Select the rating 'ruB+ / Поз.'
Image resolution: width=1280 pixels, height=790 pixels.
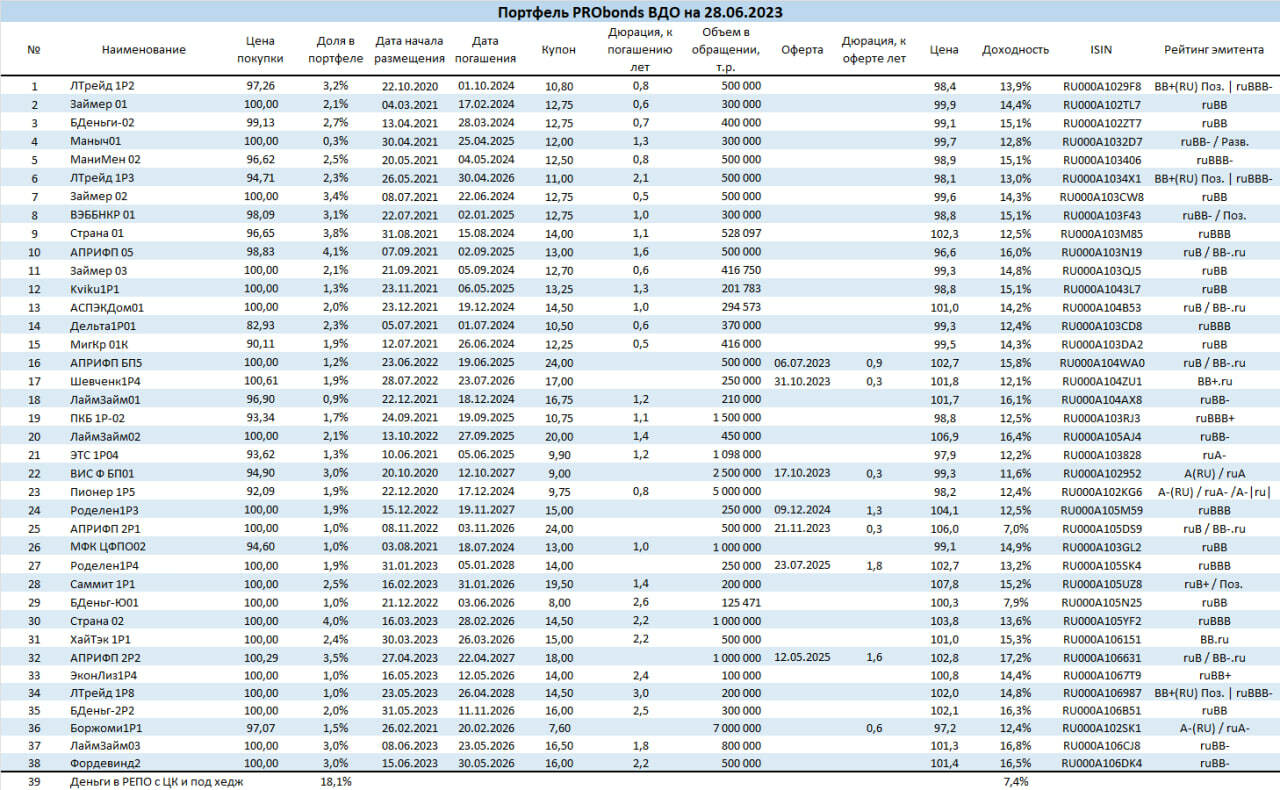[1214, 584]
